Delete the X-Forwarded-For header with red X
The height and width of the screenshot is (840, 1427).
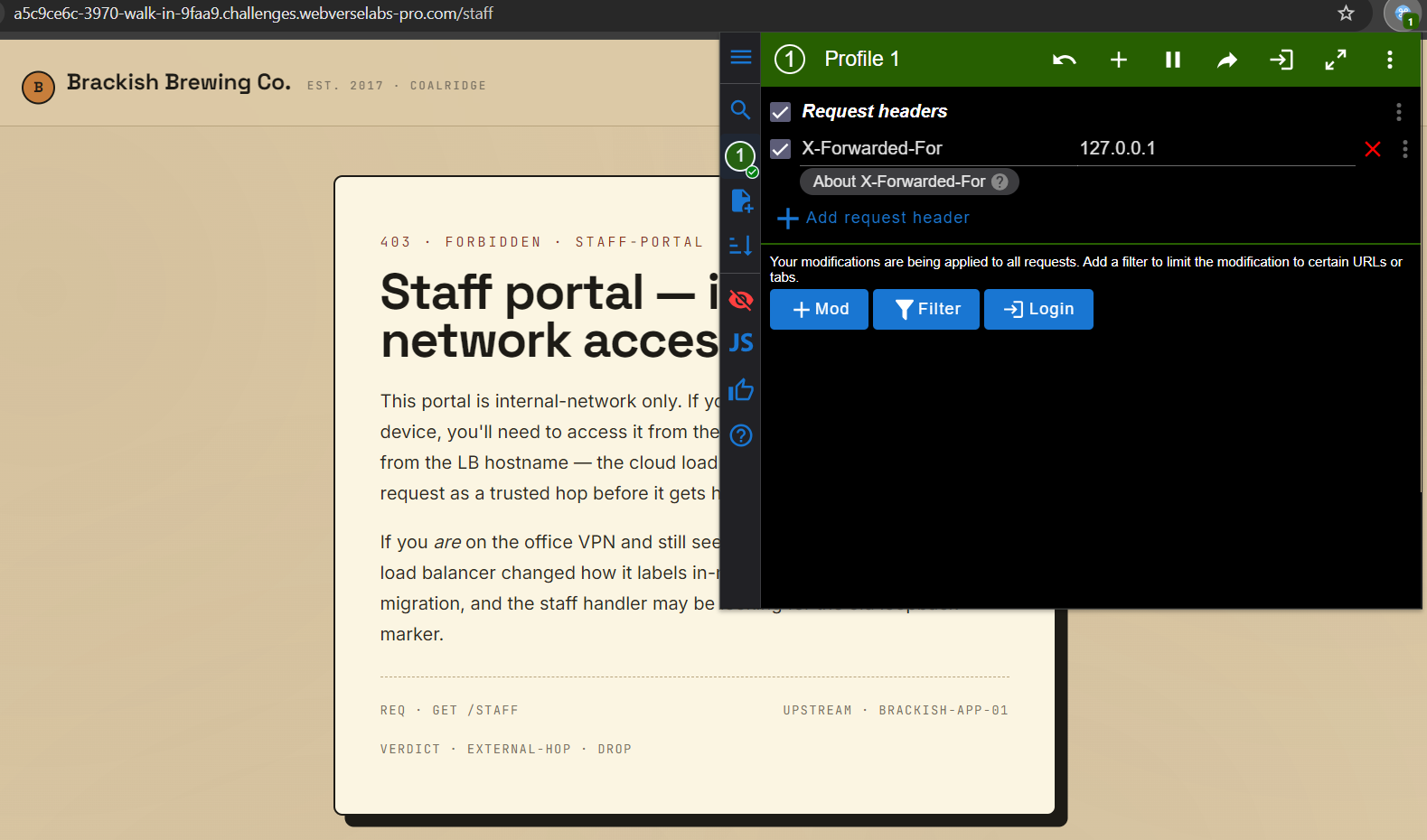[x=1373, y=149]
